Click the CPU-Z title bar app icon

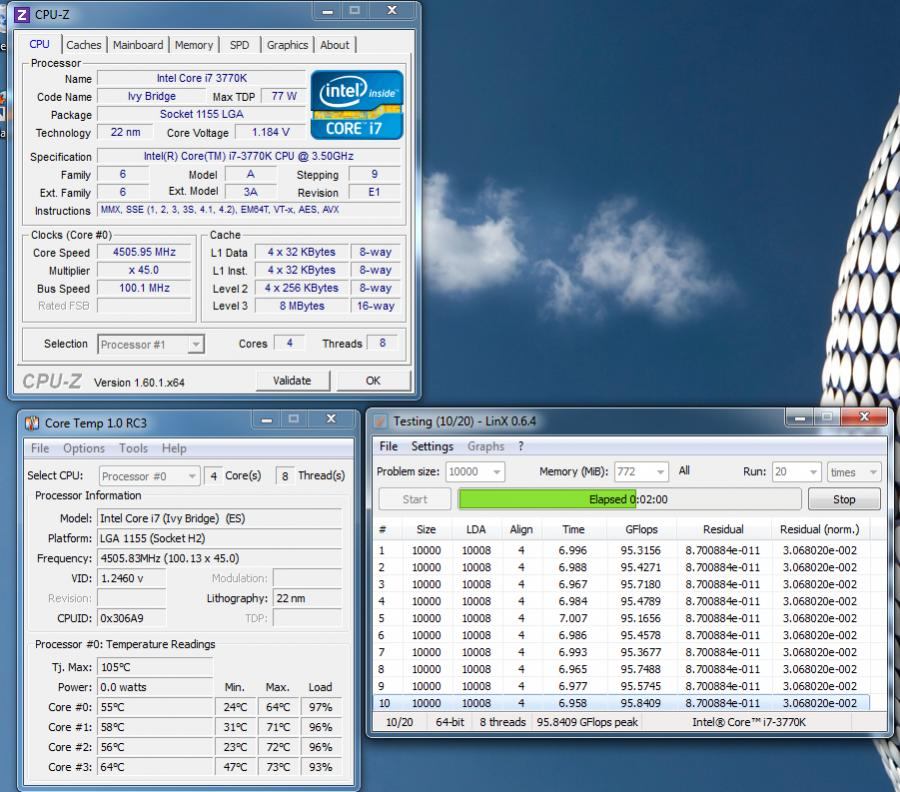(22, 14)
